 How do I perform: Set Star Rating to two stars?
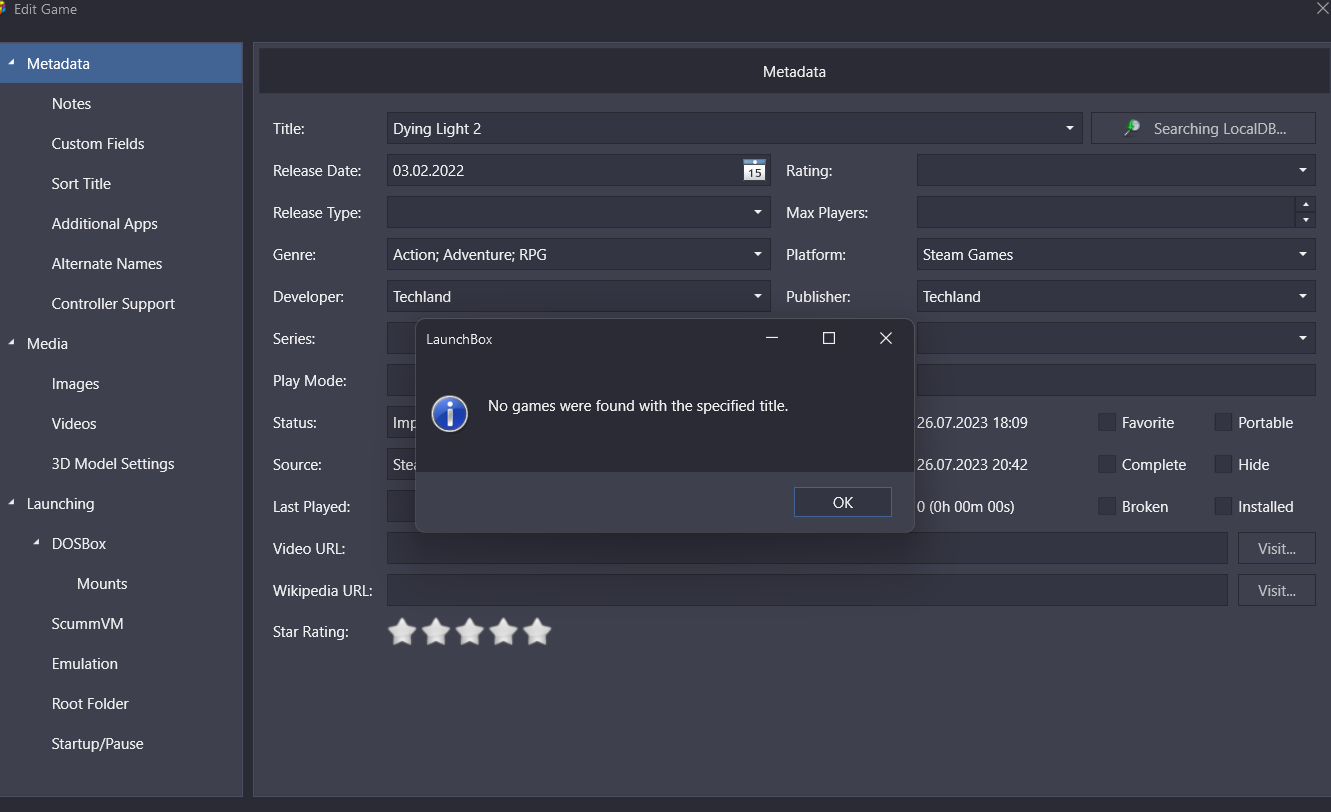pyautogui.click(x=436, y=631)
